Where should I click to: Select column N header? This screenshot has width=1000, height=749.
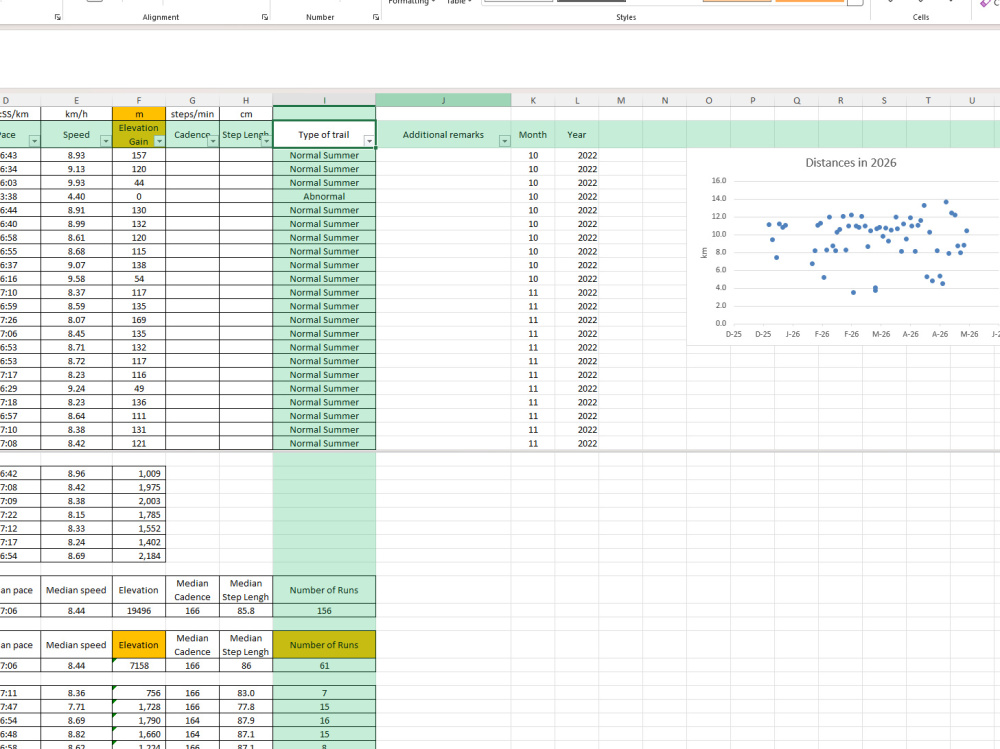point(665,100)
